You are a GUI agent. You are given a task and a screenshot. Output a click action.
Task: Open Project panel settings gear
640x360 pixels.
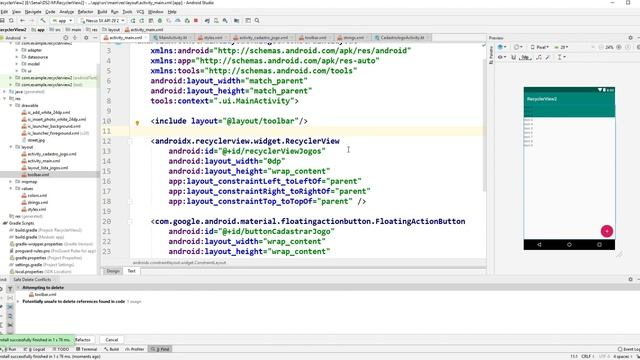tap(86, 38)
